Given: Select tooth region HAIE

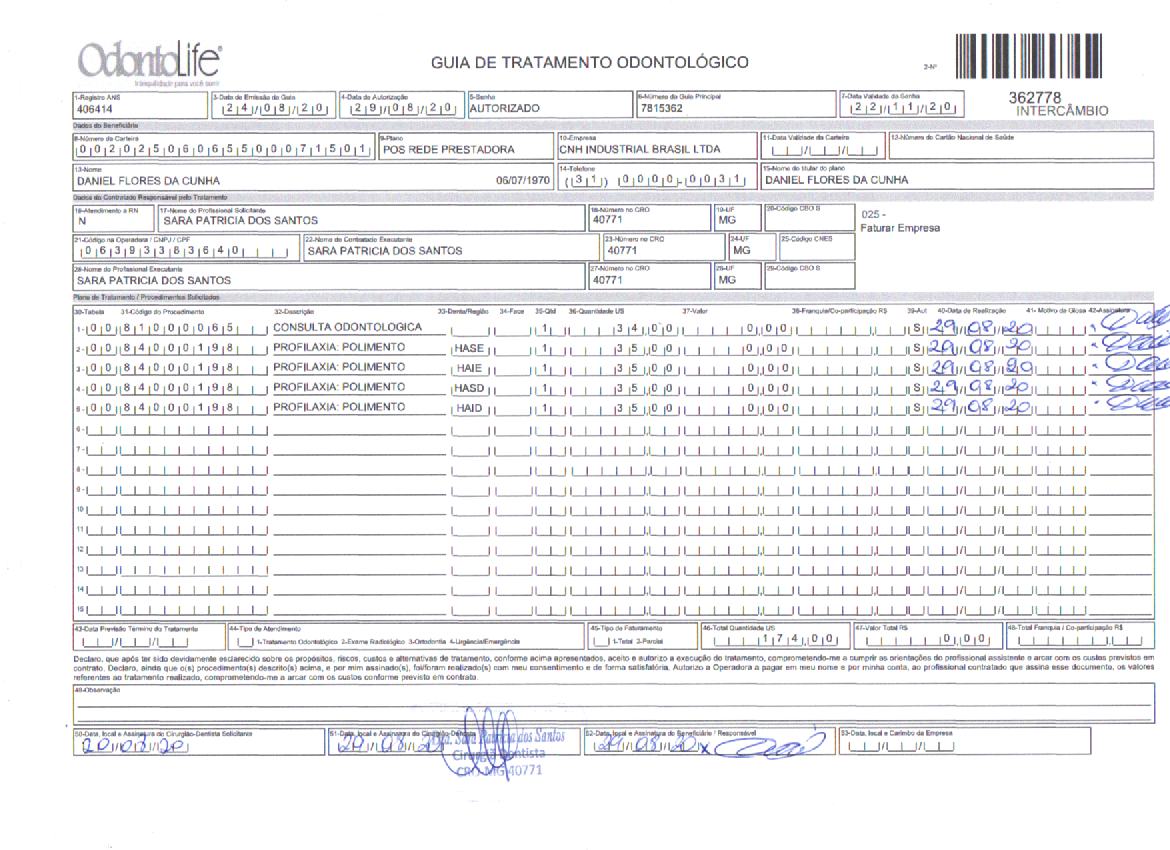Looking at the screenshot, I should click(469, 368).
